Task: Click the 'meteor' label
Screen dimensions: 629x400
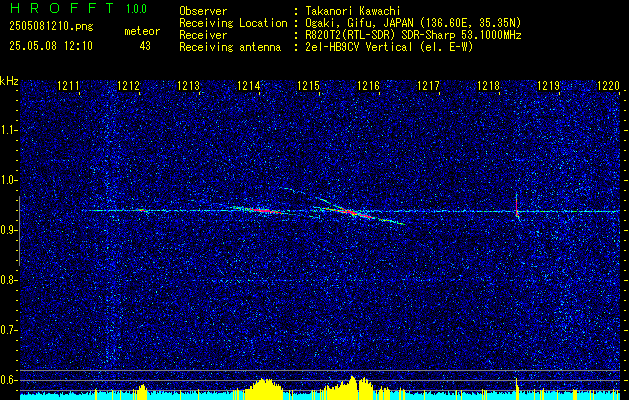Action: (142, 31)
